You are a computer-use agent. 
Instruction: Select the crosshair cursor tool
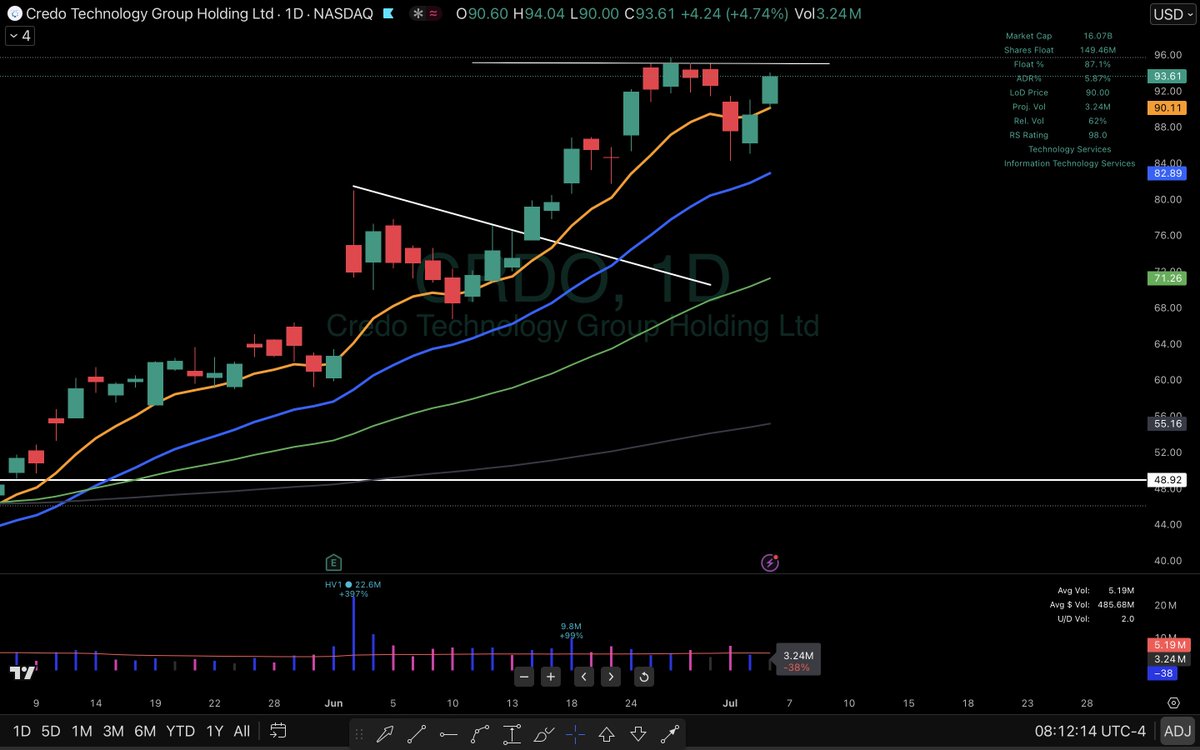pyautogui.click(x=575, y=733)
